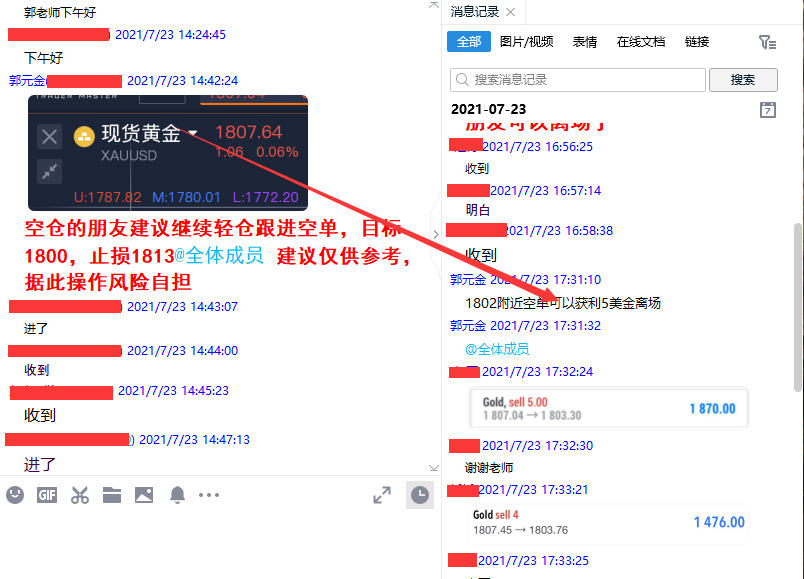Click the 1 870.00 profit value
Image resolution: width=804 pixels, height=579 pixels.
(x=712, y=409)
